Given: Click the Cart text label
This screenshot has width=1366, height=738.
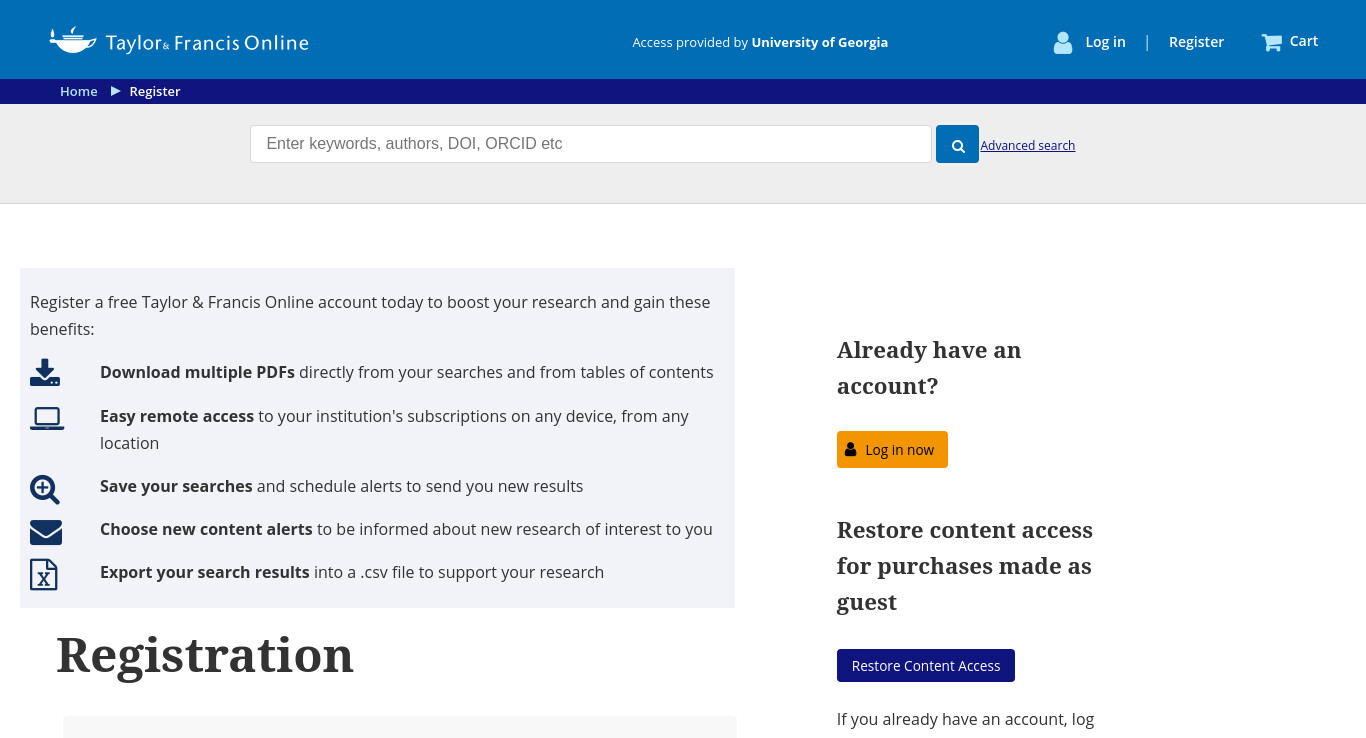Looking at the screenshot, I should pos(1304,41).
